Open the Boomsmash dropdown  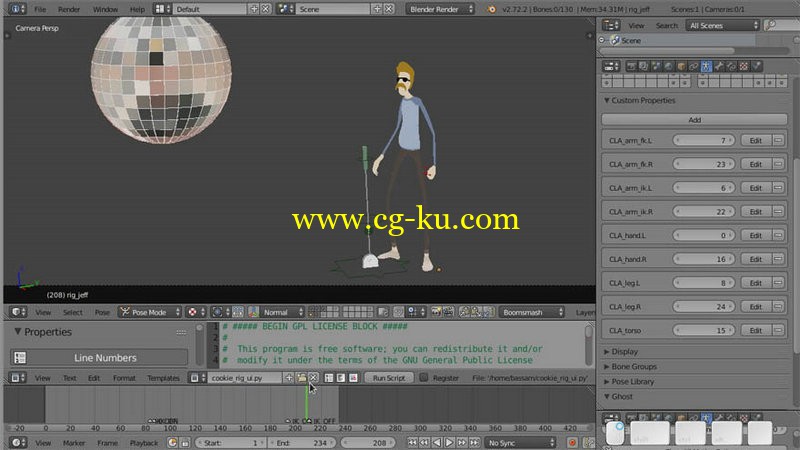click(x=532, y=312)
